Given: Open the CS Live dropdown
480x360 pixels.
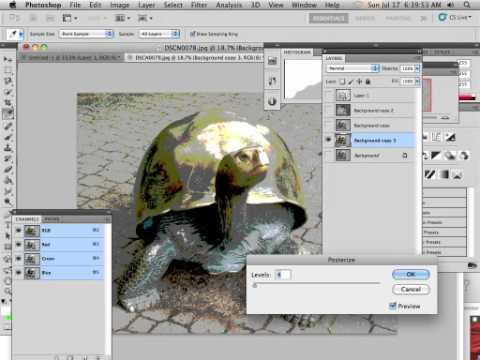Looking at the screenshot, I should pos(455,17).
